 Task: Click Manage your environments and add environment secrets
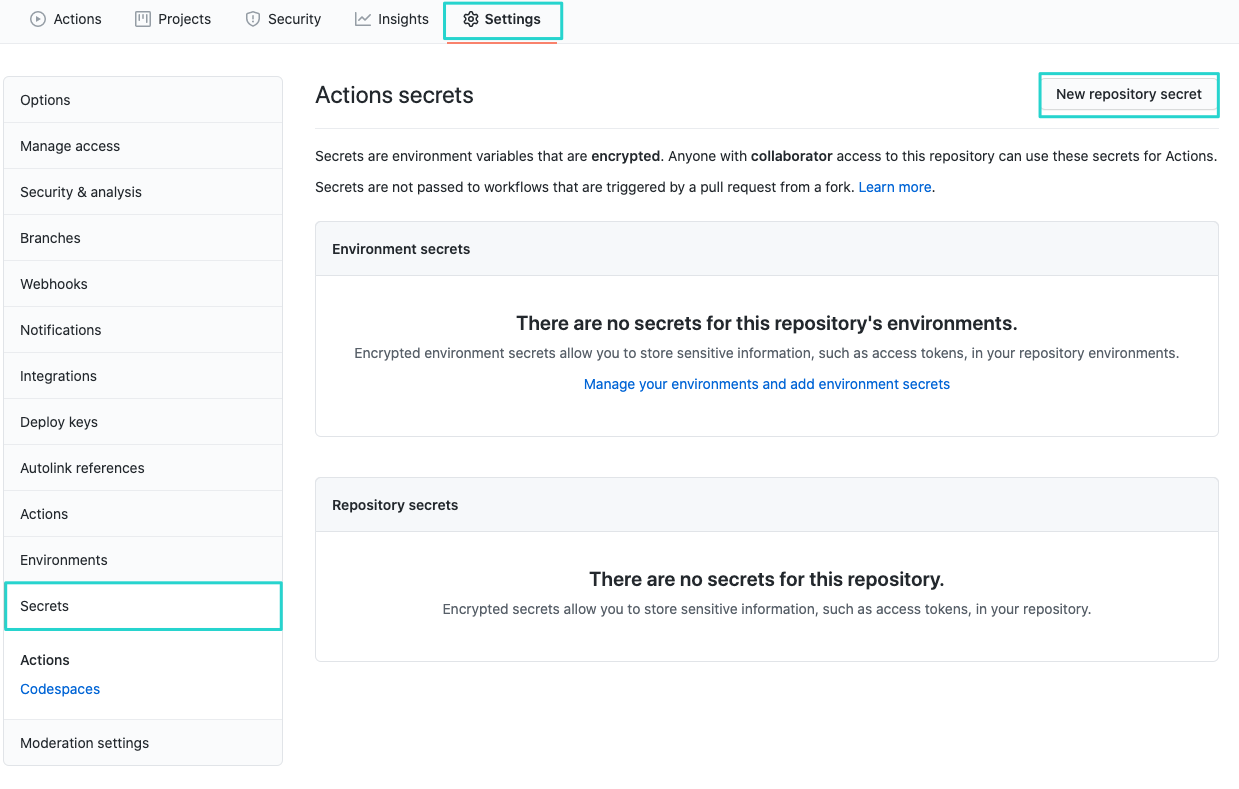point(766,384)
